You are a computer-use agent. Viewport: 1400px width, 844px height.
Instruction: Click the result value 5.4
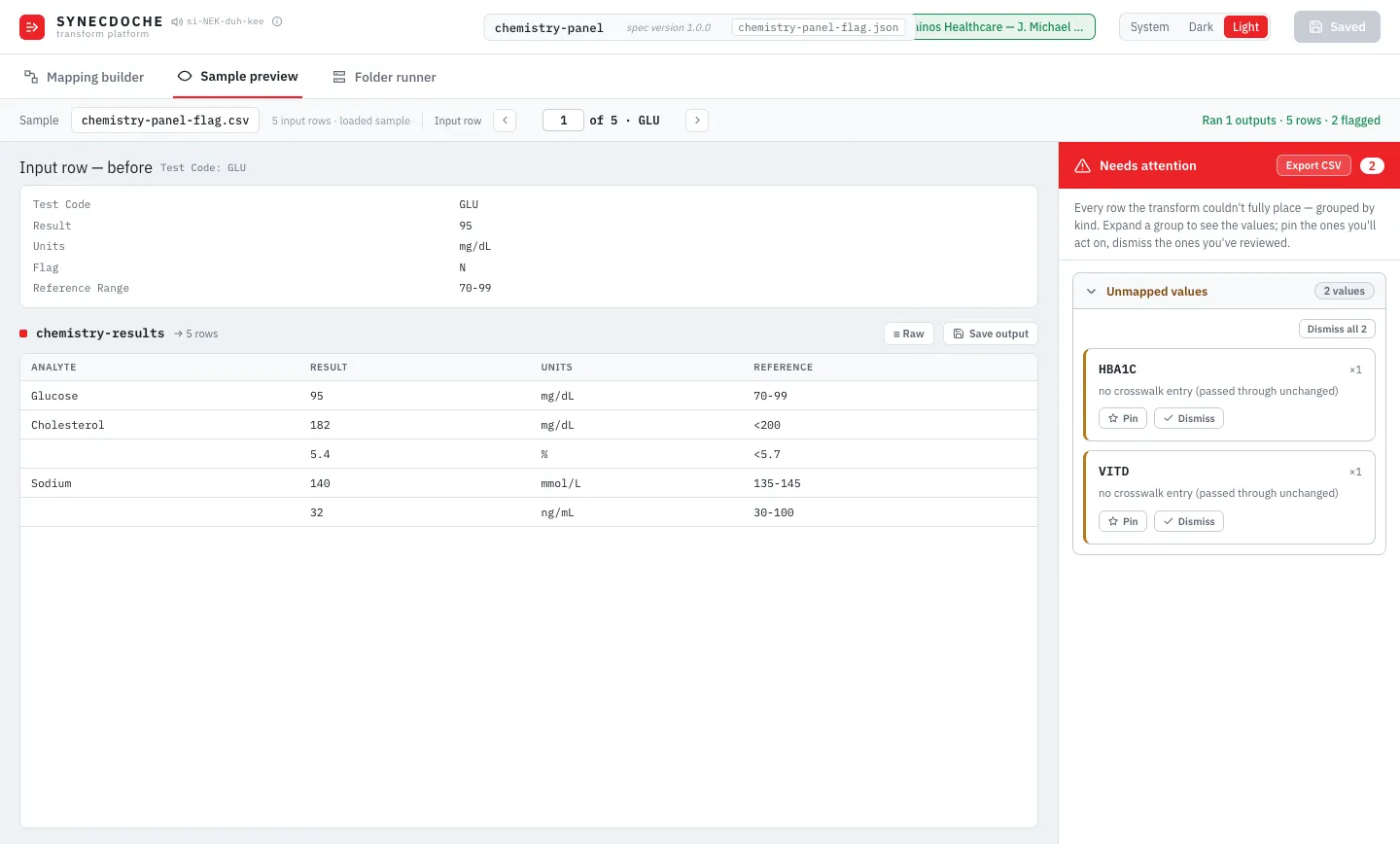tap(320, 454)
